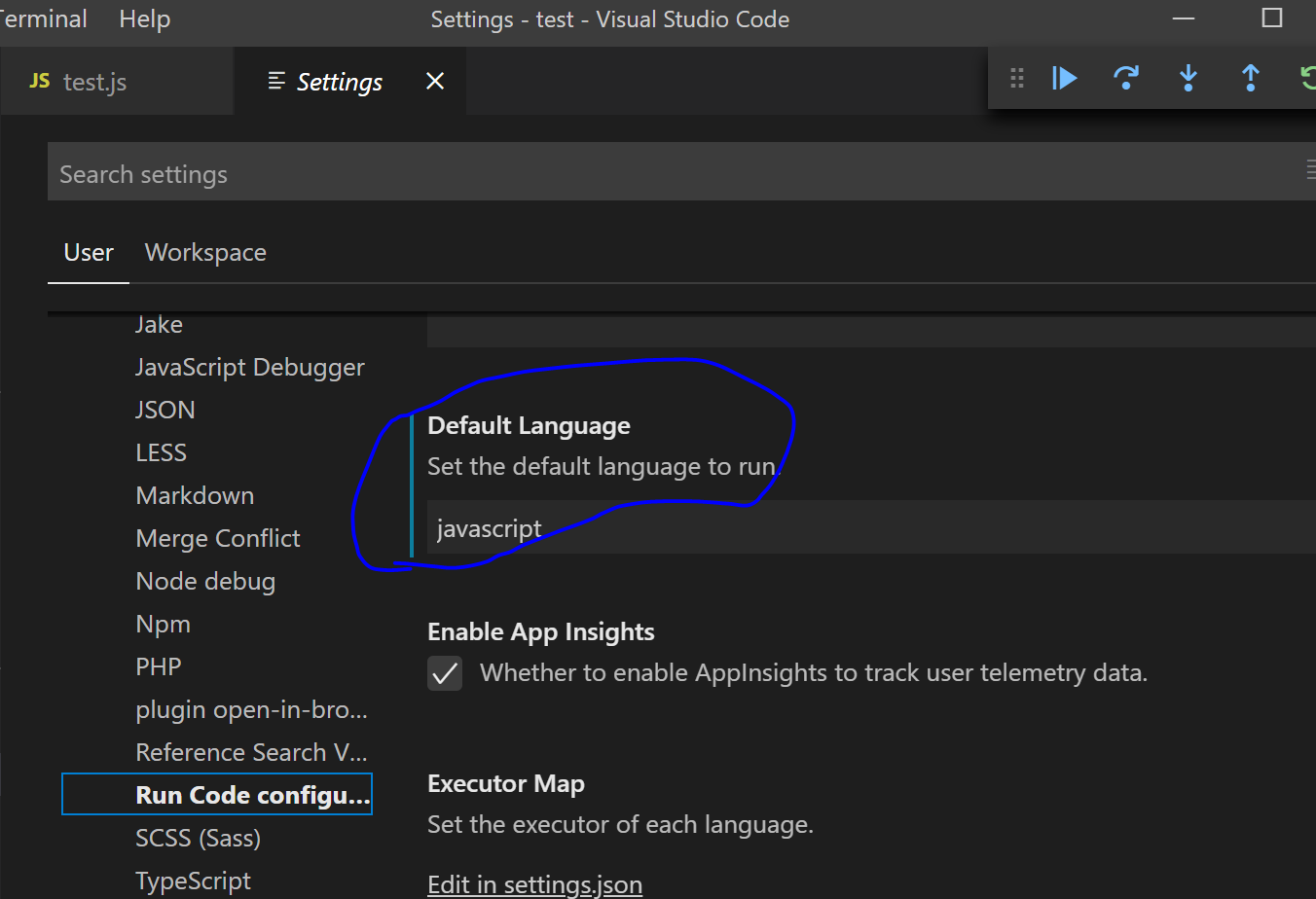Close the Settings tab
Image resolution: width=1316 pixels, height=899 pixels.
(x=435, y=81)
